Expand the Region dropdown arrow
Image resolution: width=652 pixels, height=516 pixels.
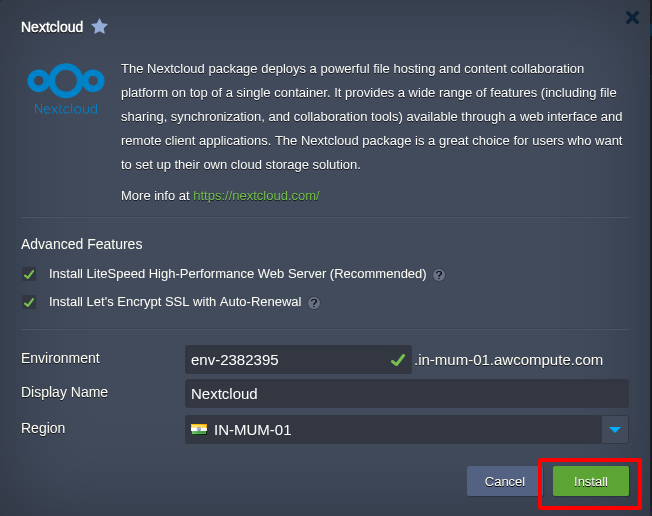coord(615,430)
